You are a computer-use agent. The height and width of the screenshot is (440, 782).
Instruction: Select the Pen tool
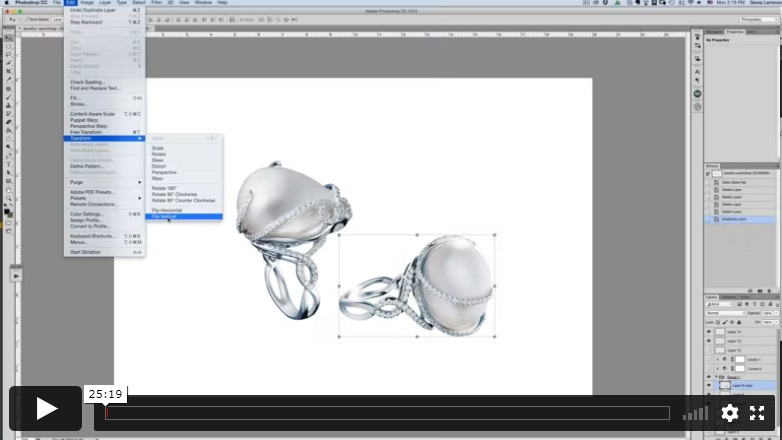tap(9, 156)
